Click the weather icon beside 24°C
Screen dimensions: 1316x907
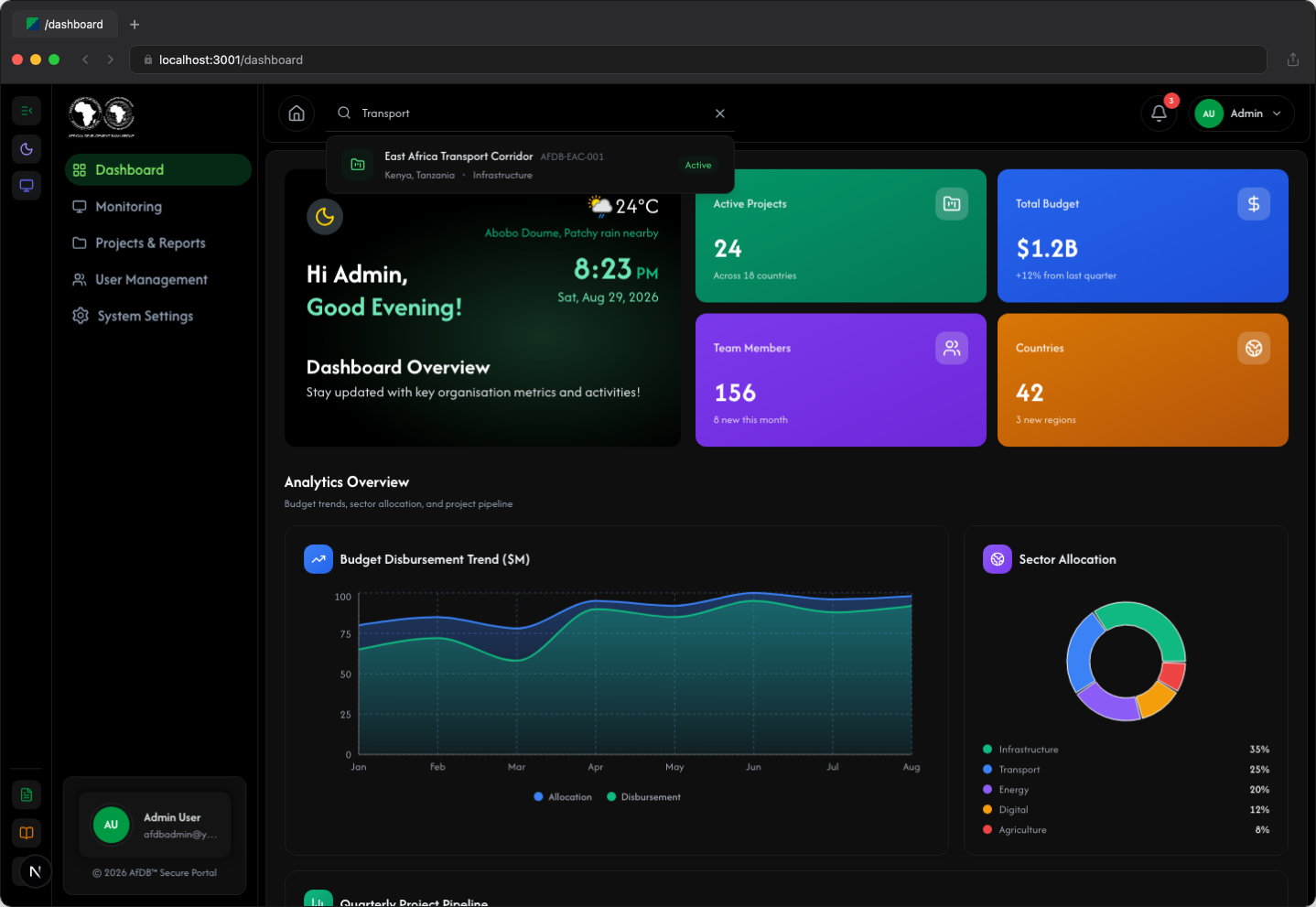[600, 207]
